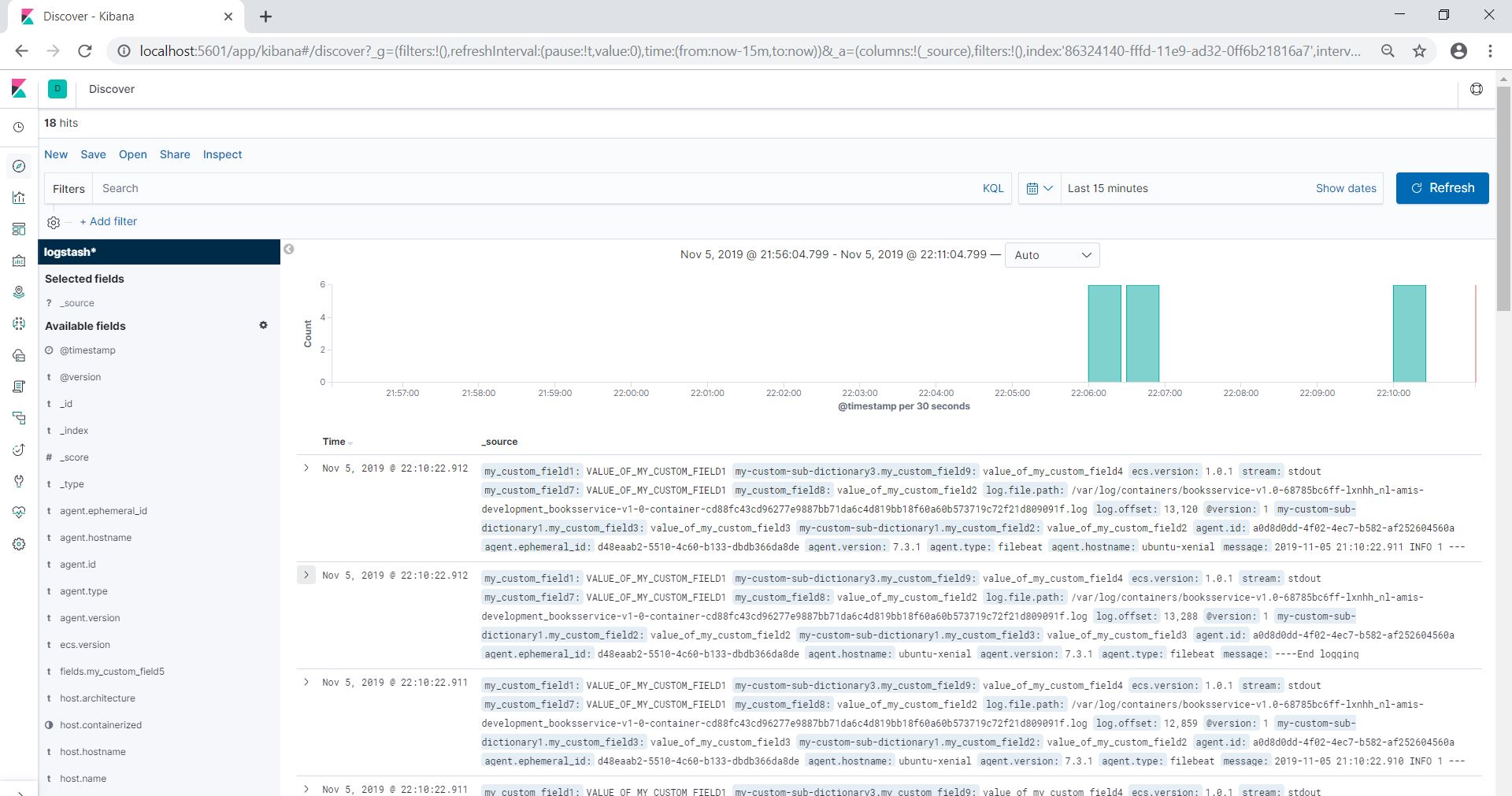Expand the first log row details
Image resolution: width=1512 pixels, height=796 pixels.
coord(306,468)
